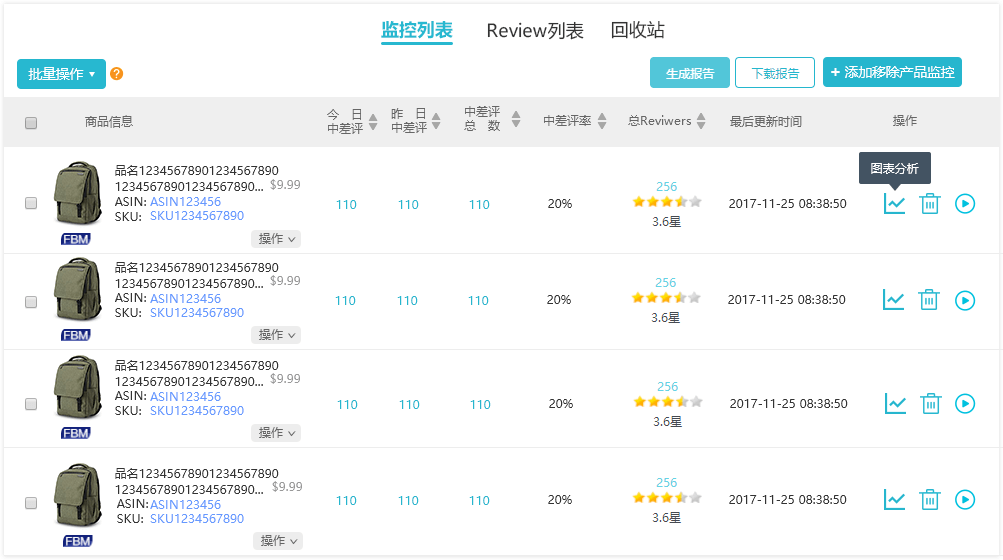Toggle the select-all checkbox in table header
Image resolution: width=1003 pixels, height=560 pixels.
click(x=31, y=123)
